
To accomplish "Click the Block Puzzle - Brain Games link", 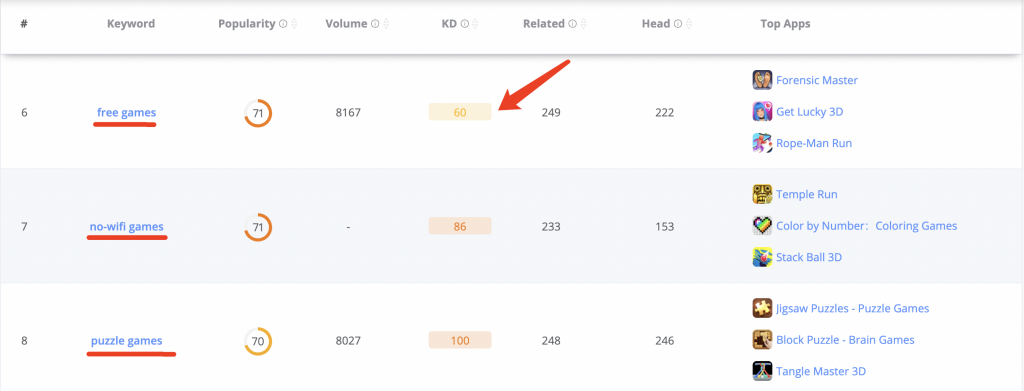I will coord(845,340).
